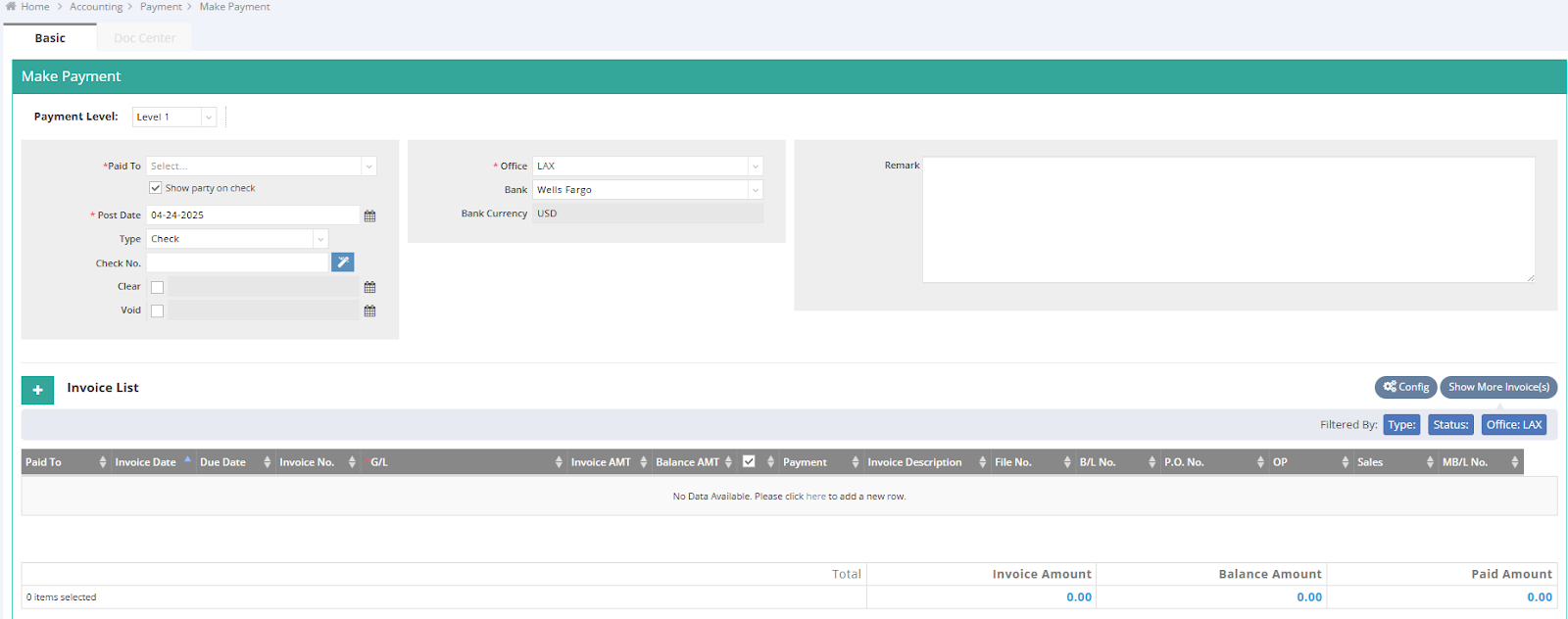1568x619 pixels.
Task: Click the green plus add invoice icon
Action: (x=37, y=390)
